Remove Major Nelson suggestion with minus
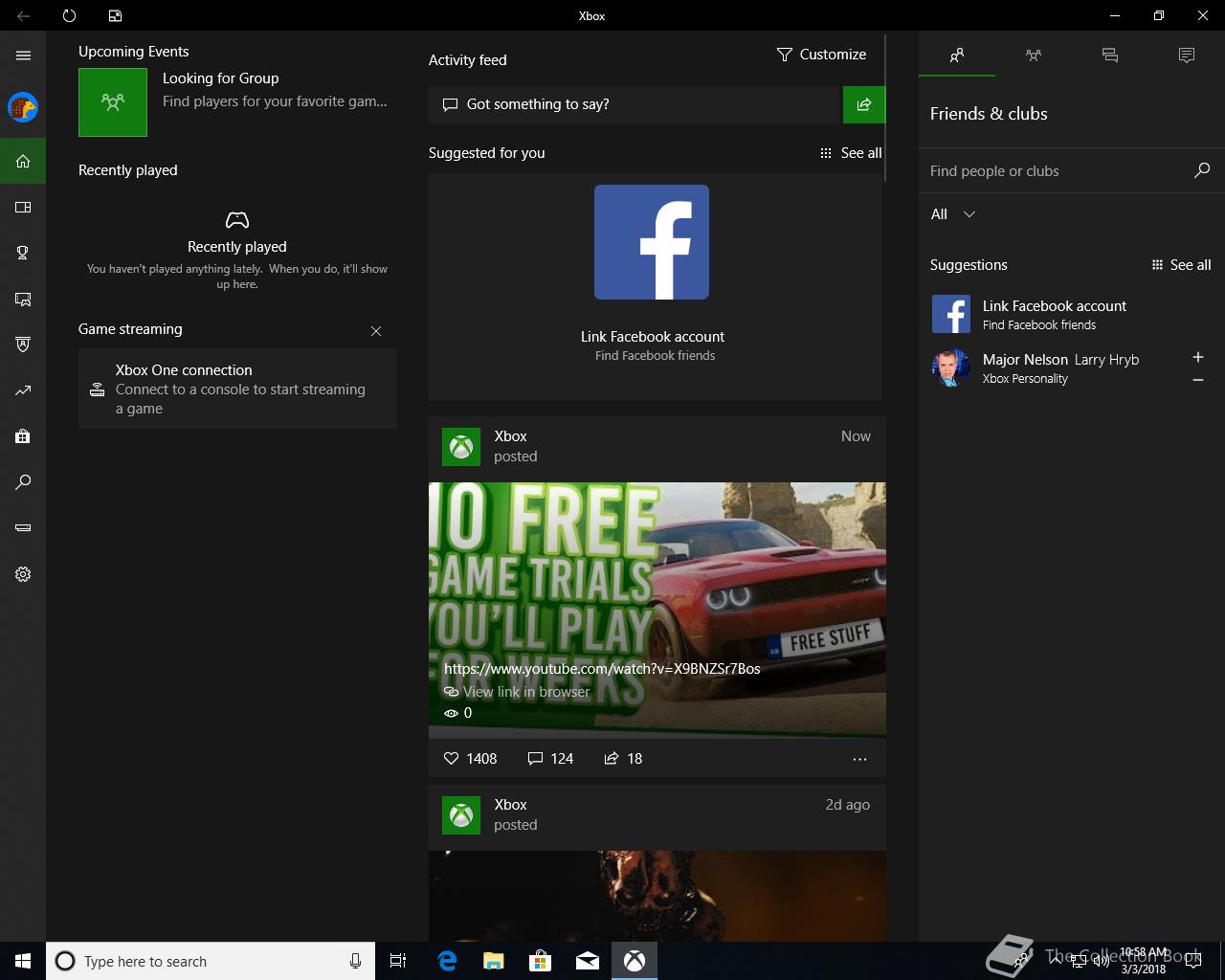 coord(1197,380)
